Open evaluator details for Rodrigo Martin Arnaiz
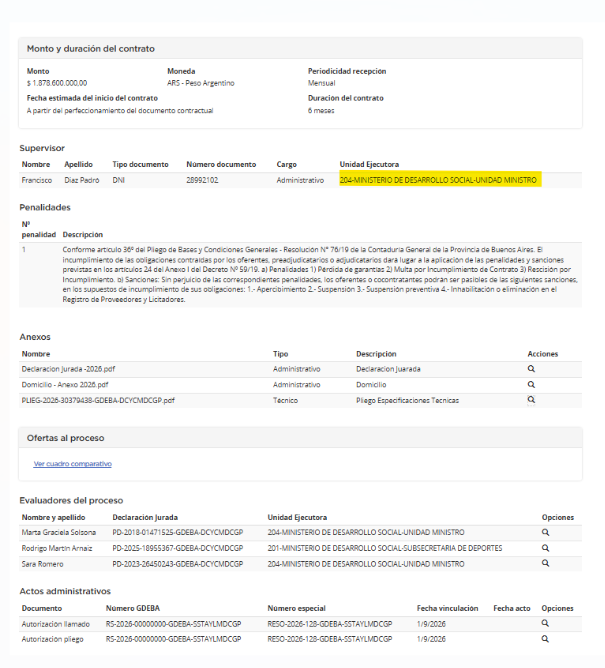The width and height of the screenshot is (605, 668). pos(545,548)
